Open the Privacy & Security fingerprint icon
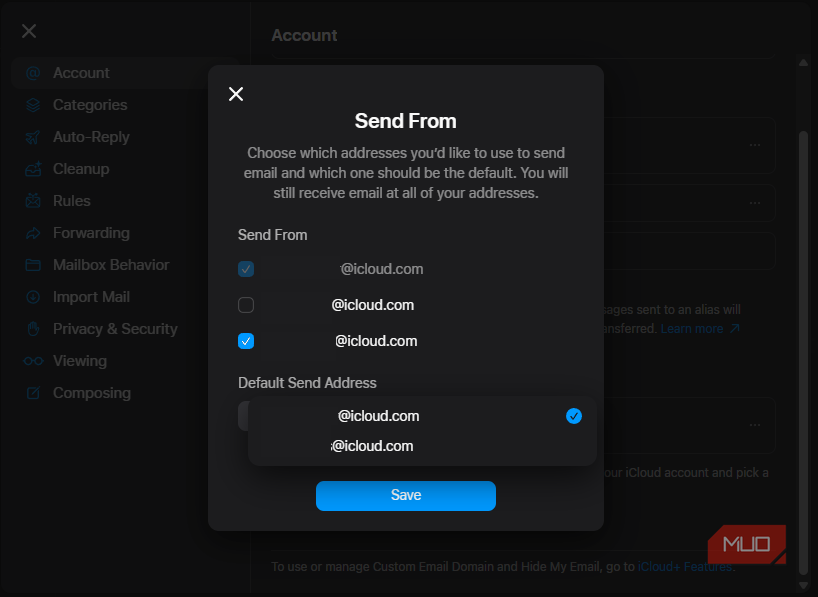818x597 pixels. (x=32, y=328)
